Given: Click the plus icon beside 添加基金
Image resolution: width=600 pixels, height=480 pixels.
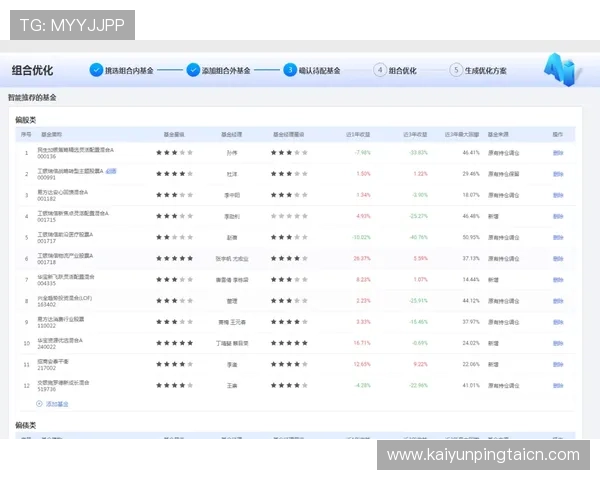Looking at the screenshot, I should (x=39, y=403).
